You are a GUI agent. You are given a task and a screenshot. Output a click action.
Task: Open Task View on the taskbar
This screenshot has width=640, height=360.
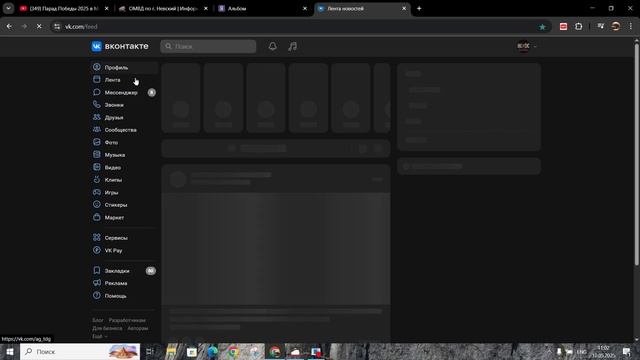click(x=150, y=351)
